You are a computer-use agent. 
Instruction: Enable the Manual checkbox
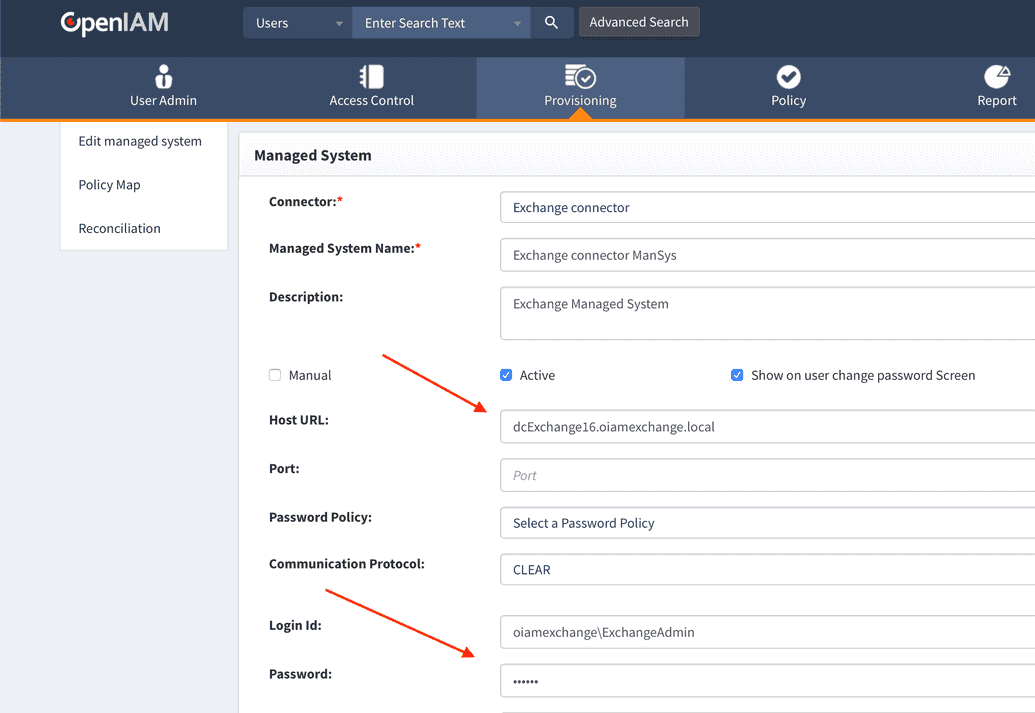[x=274, y=375]
